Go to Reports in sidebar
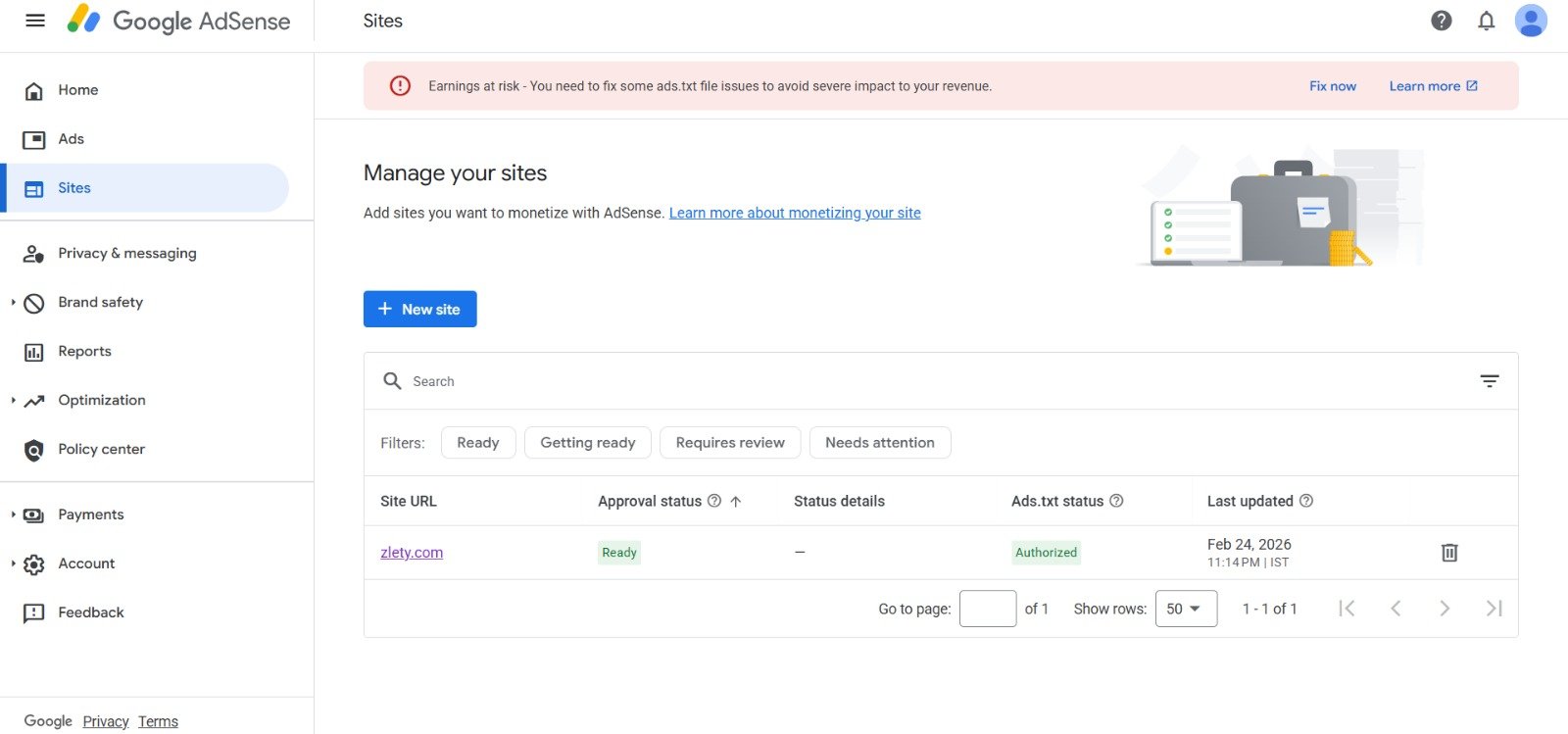The image size is (1568, 734). [84, 352]
